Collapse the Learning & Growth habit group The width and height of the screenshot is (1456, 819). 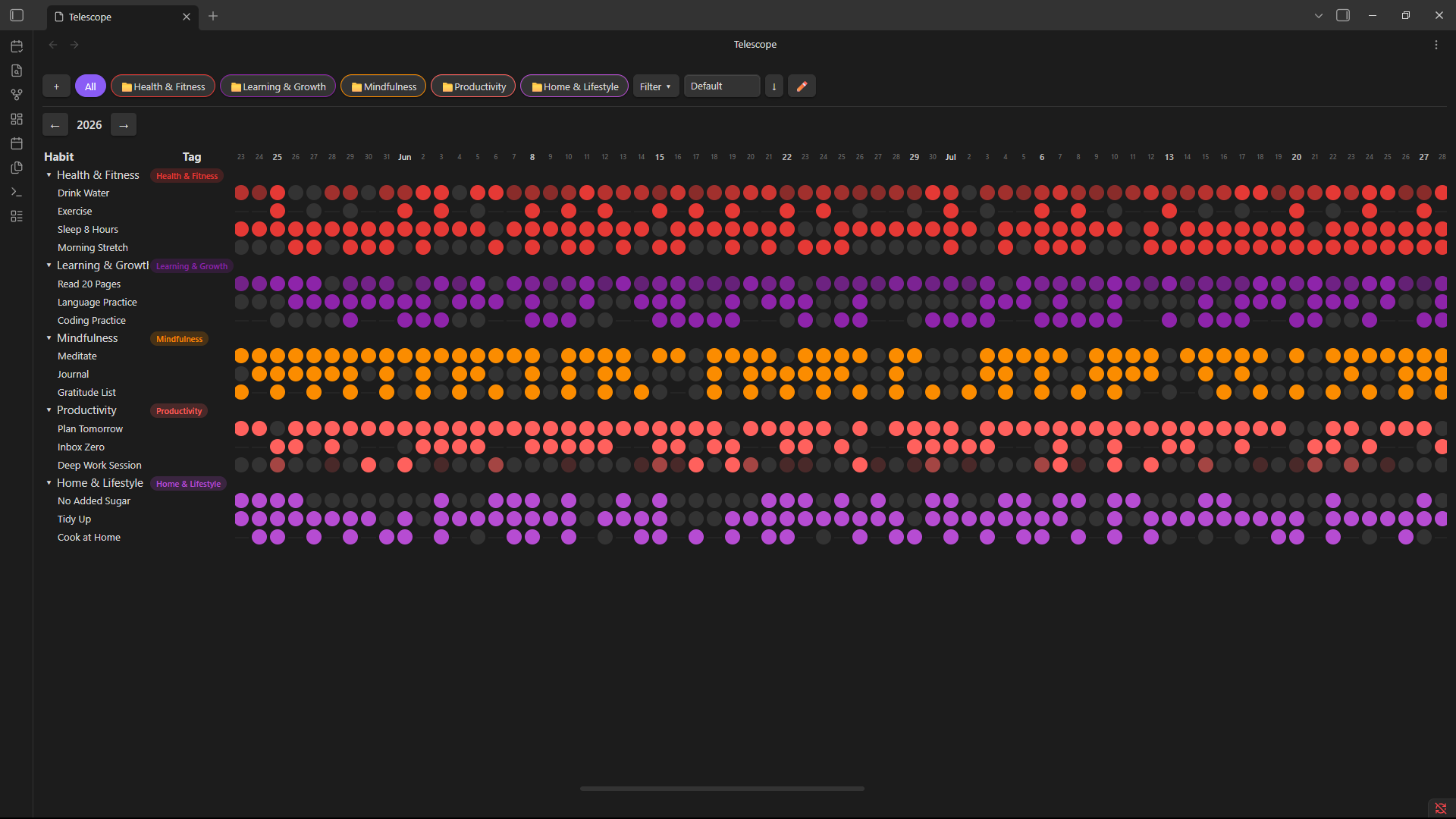click(49, 265)
